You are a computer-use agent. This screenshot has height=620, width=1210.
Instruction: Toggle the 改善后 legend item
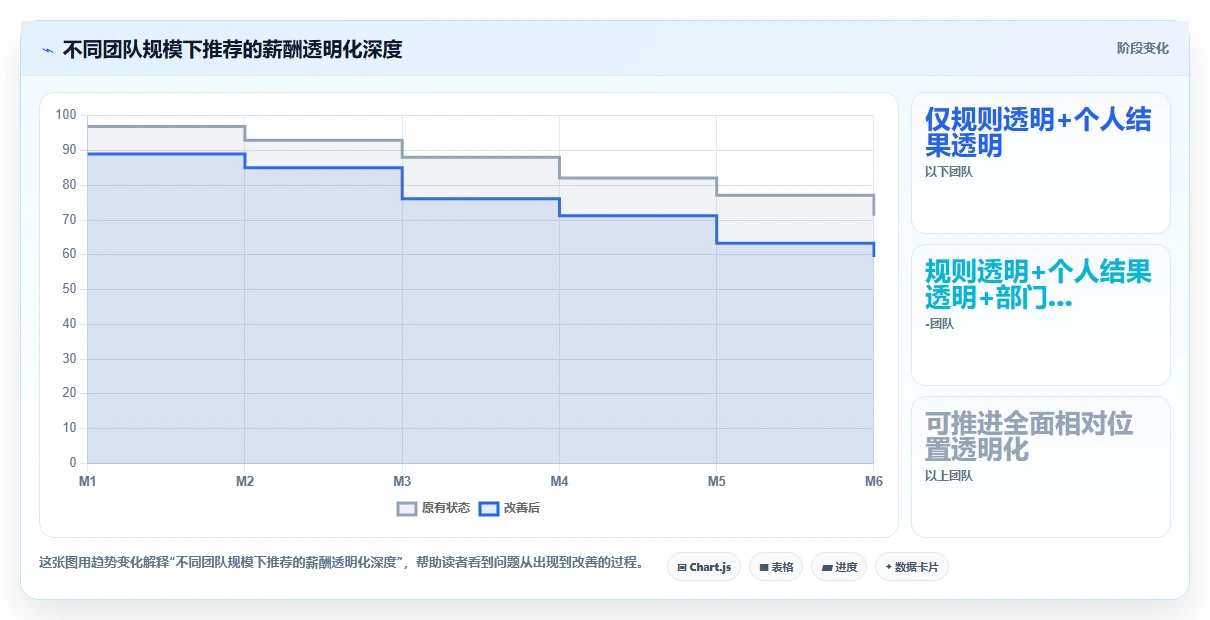pyautogui.click(x=509, y=508)
